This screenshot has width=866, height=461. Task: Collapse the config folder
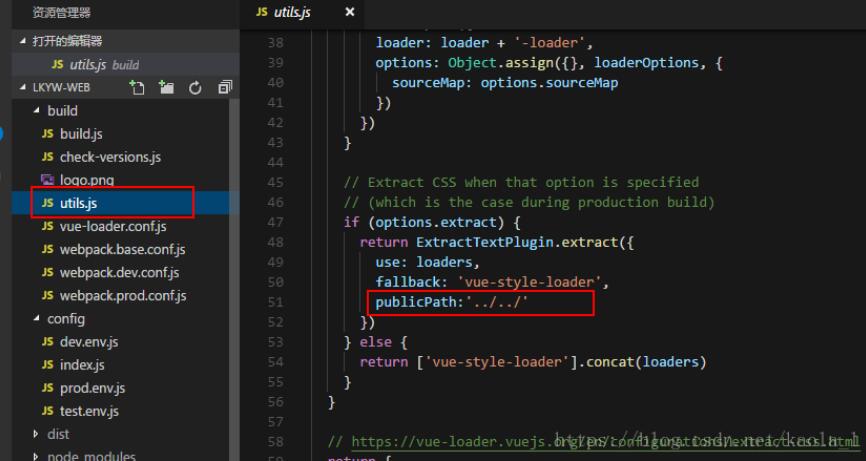coord(36,319)
